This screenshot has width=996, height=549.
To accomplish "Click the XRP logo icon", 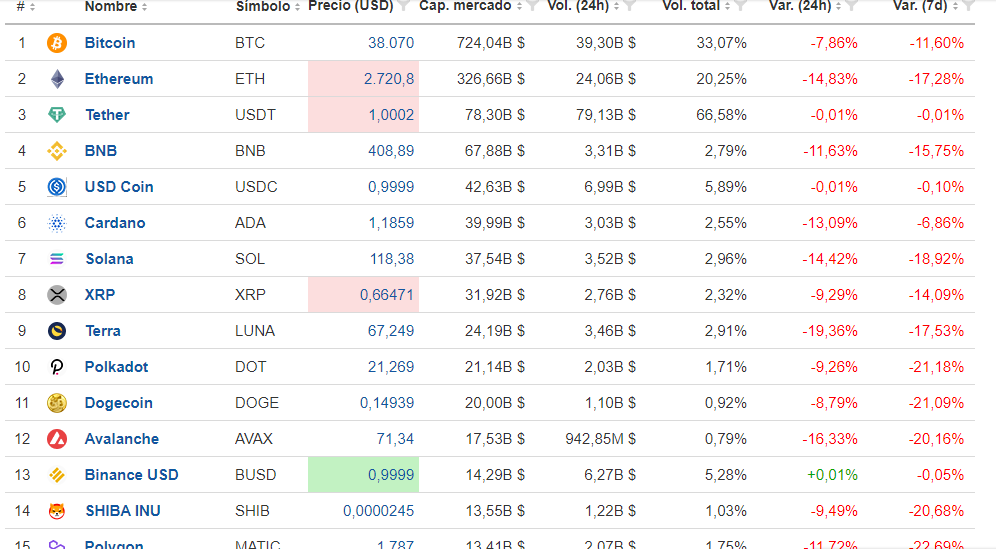I will 57,295.
